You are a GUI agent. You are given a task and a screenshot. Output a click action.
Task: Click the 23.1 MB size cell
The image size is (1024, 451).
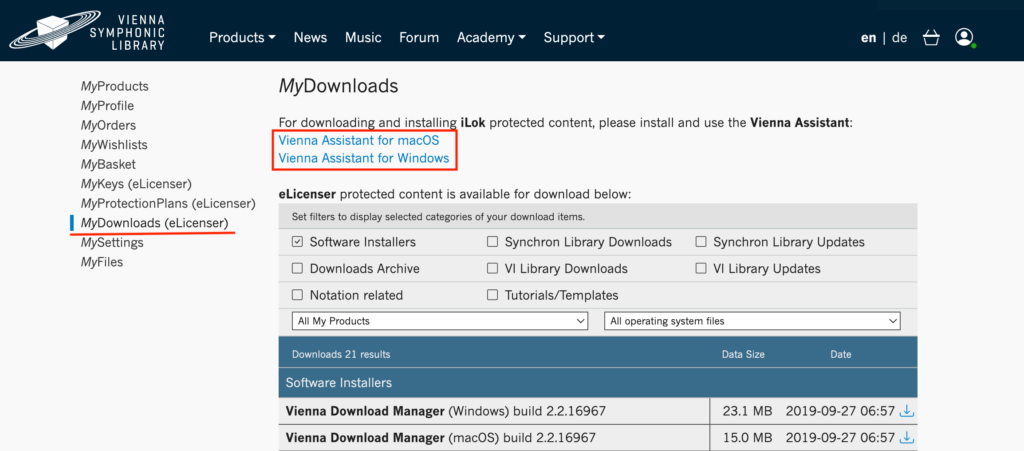point(747,411)
